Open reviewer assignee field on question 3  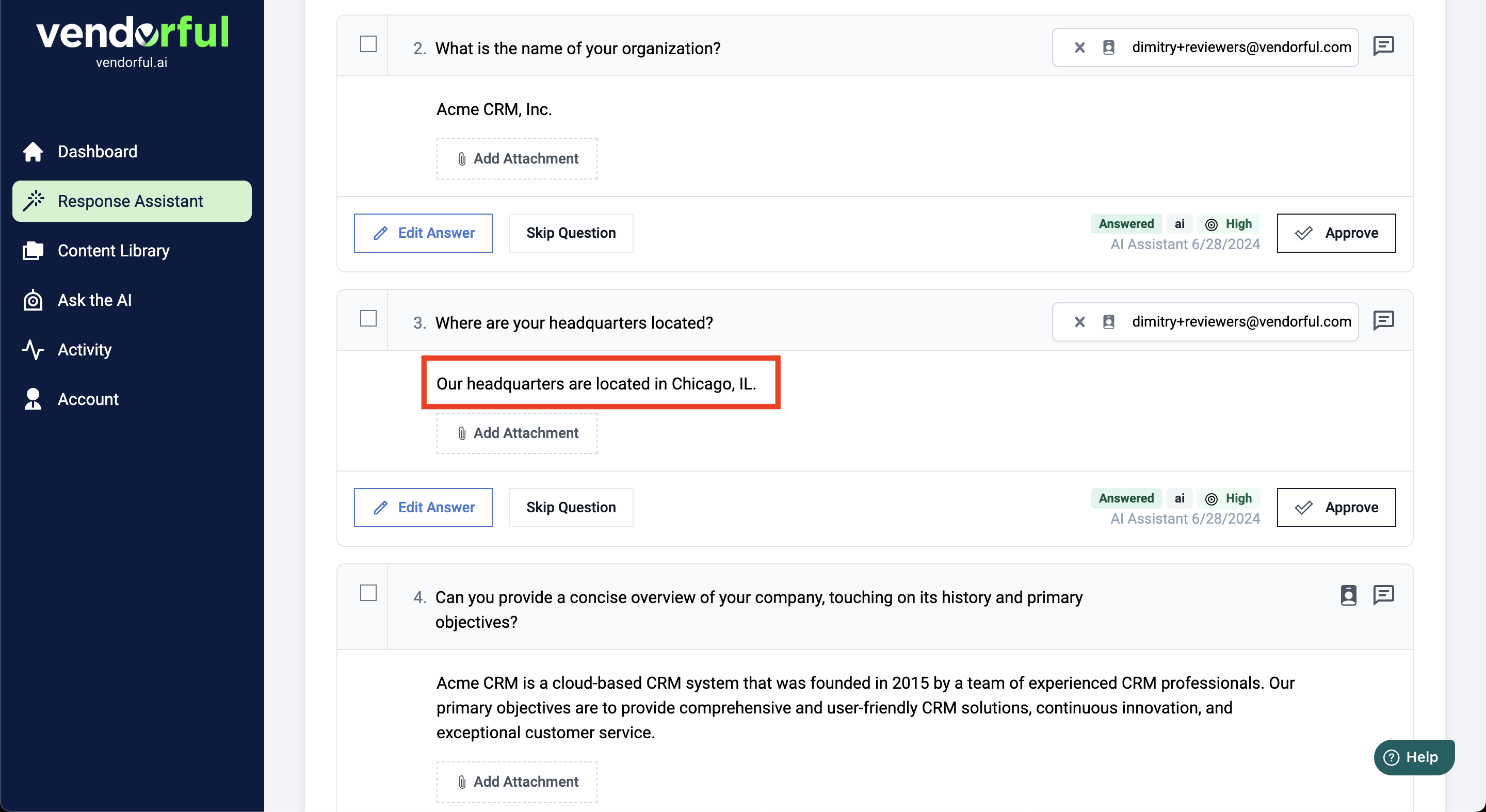coord(1240,322)
